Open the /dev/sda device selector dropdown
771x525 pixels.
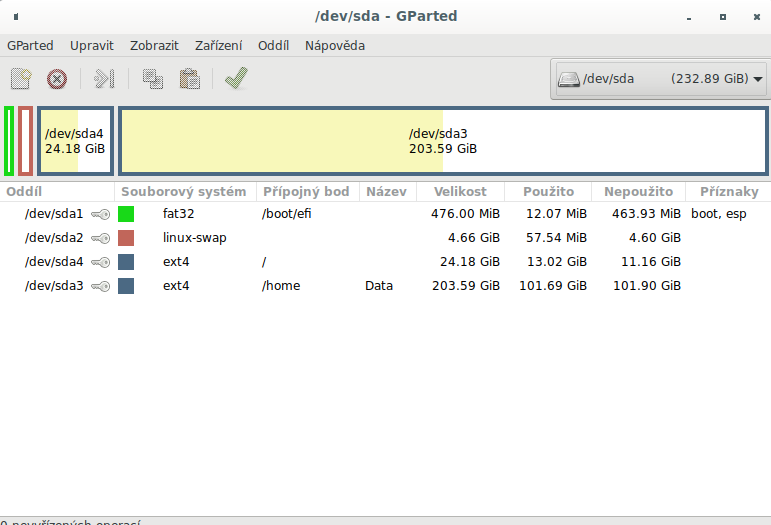point(659,79)
